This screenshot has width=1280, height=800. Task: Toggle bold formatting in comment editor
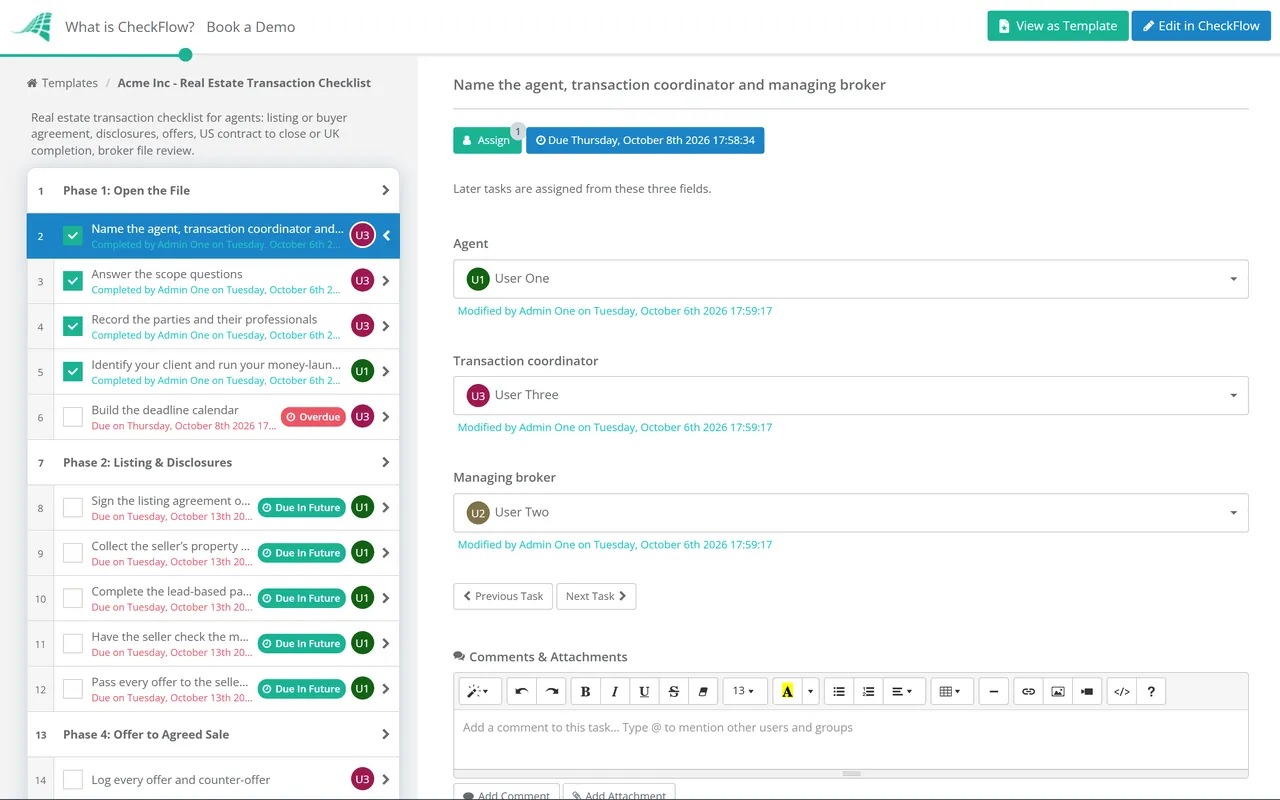(x=585, y=691)
